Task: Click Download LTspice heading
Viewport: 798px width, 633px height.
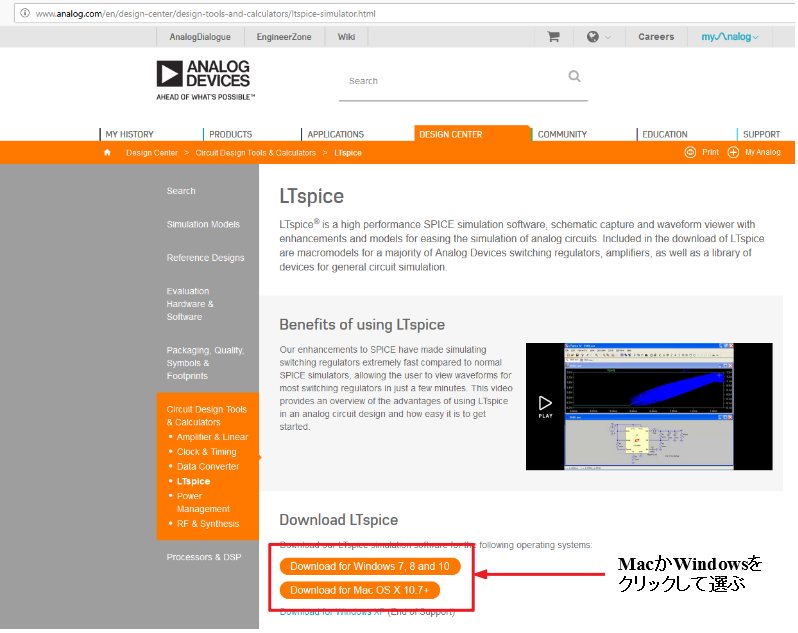Action: (x=338, y=520)
